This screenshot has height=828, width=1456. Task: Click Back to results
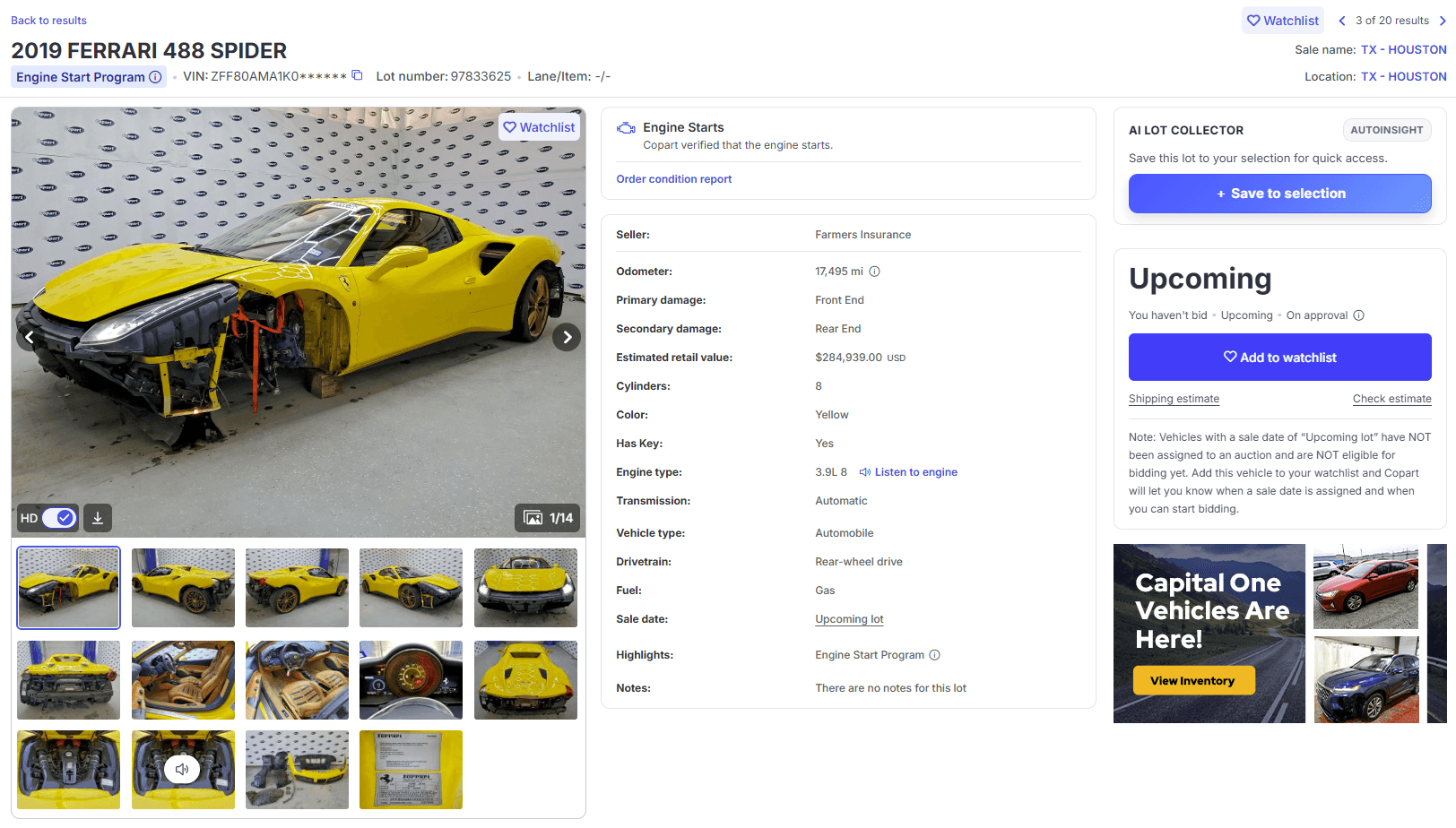(x=48, y=20)
